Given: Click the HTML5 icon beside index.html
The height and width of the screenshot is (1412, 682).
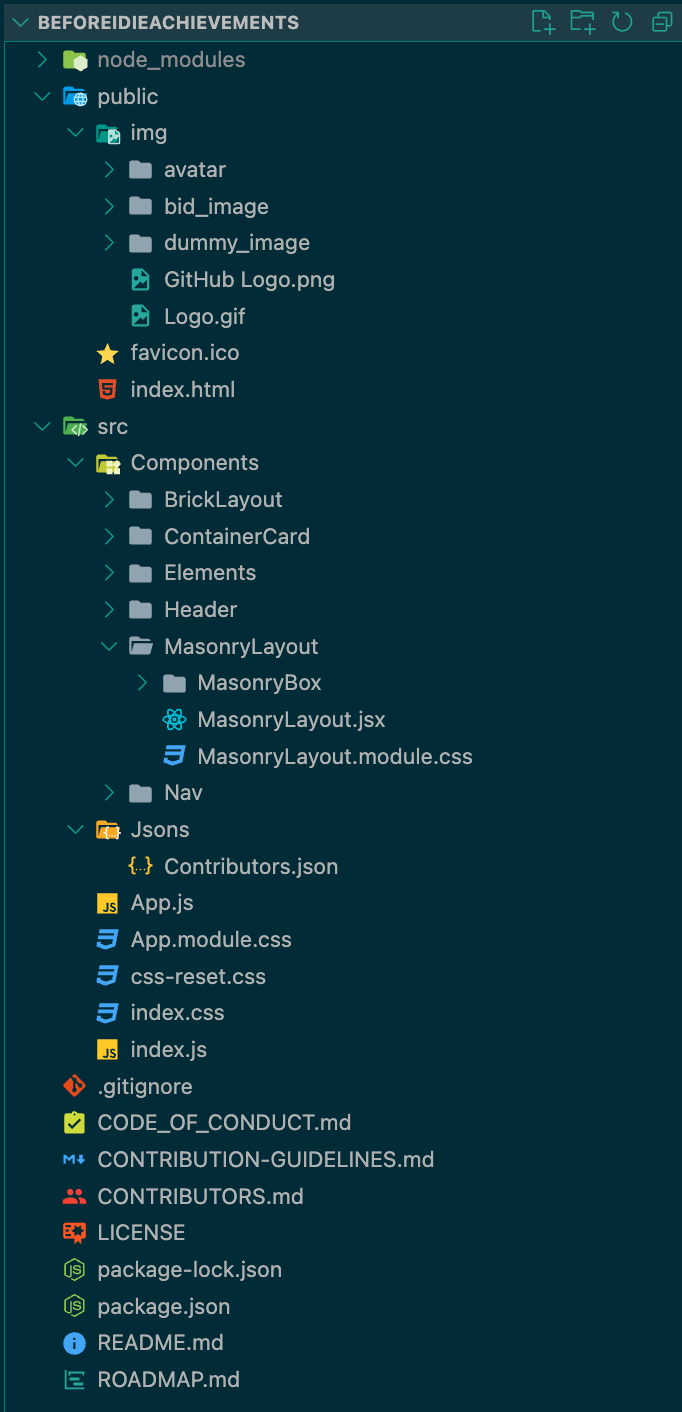Looking at the screenshot, I should click(107, 389).
